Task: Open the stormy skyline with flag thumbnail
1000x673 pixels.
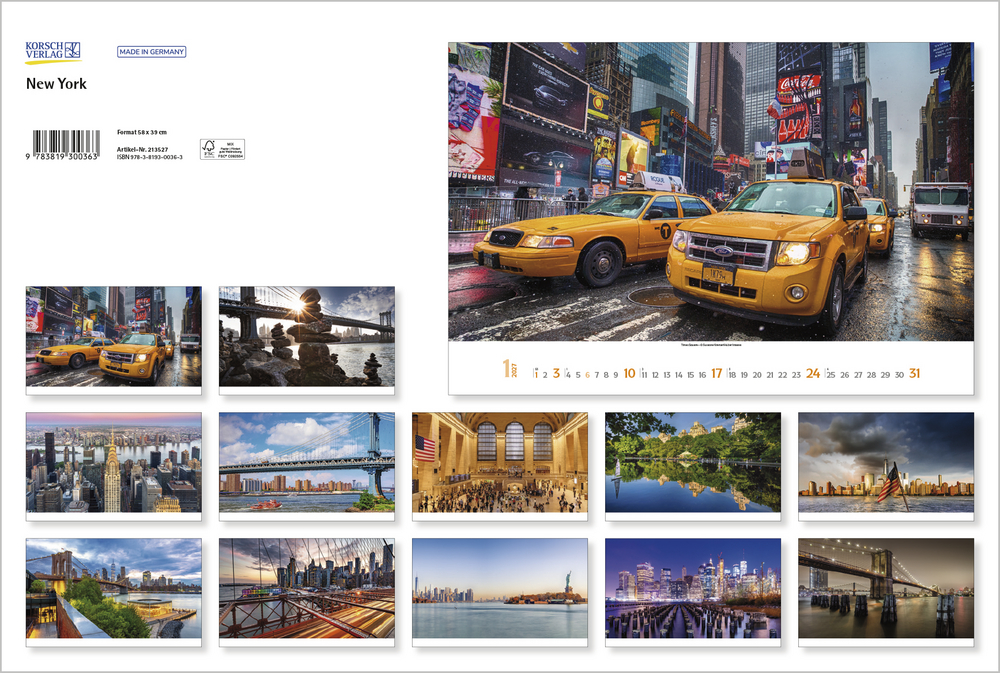Action: pyautogui.click(x=885, y=462)
